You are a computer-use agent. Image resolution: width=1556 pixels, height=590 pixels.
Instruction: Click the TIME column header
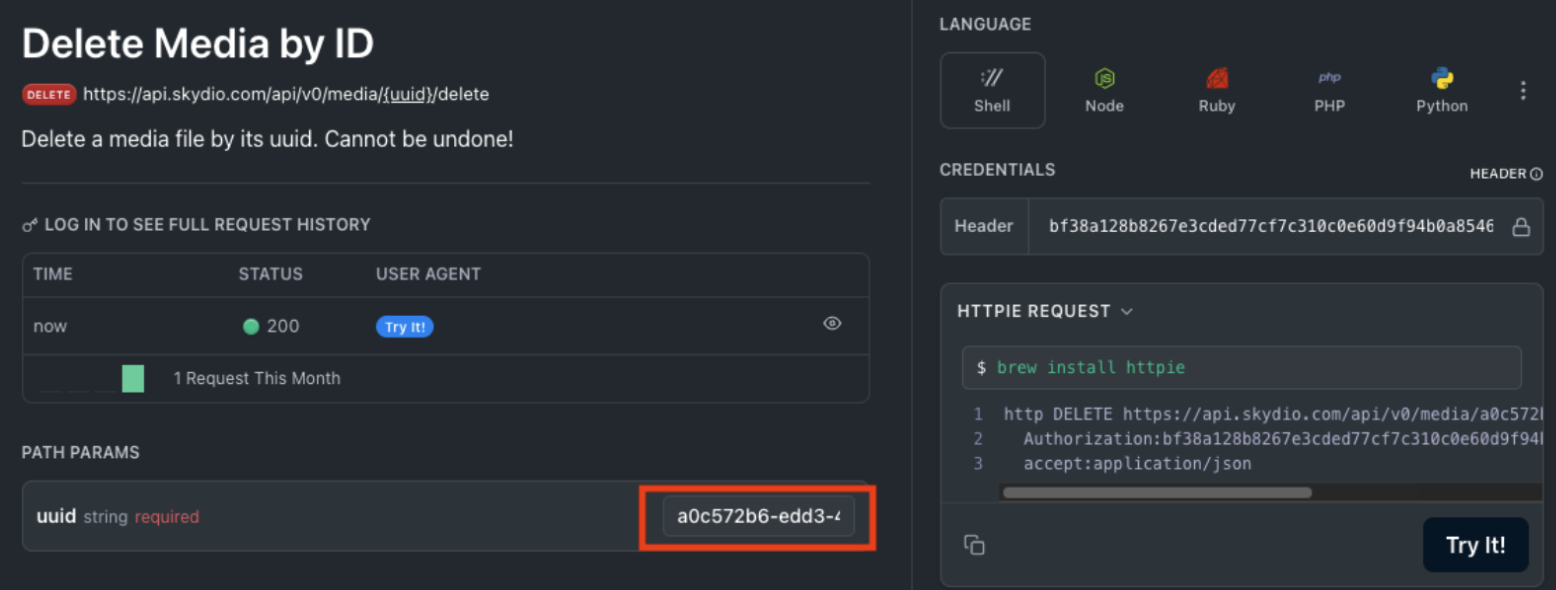tap(53, 274)
